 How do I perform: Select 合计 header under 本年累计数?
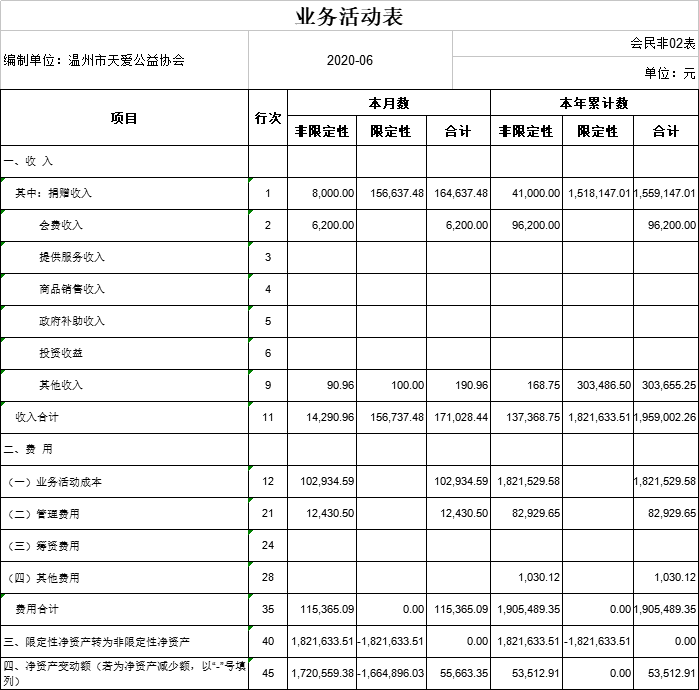(x=665, y=131)
